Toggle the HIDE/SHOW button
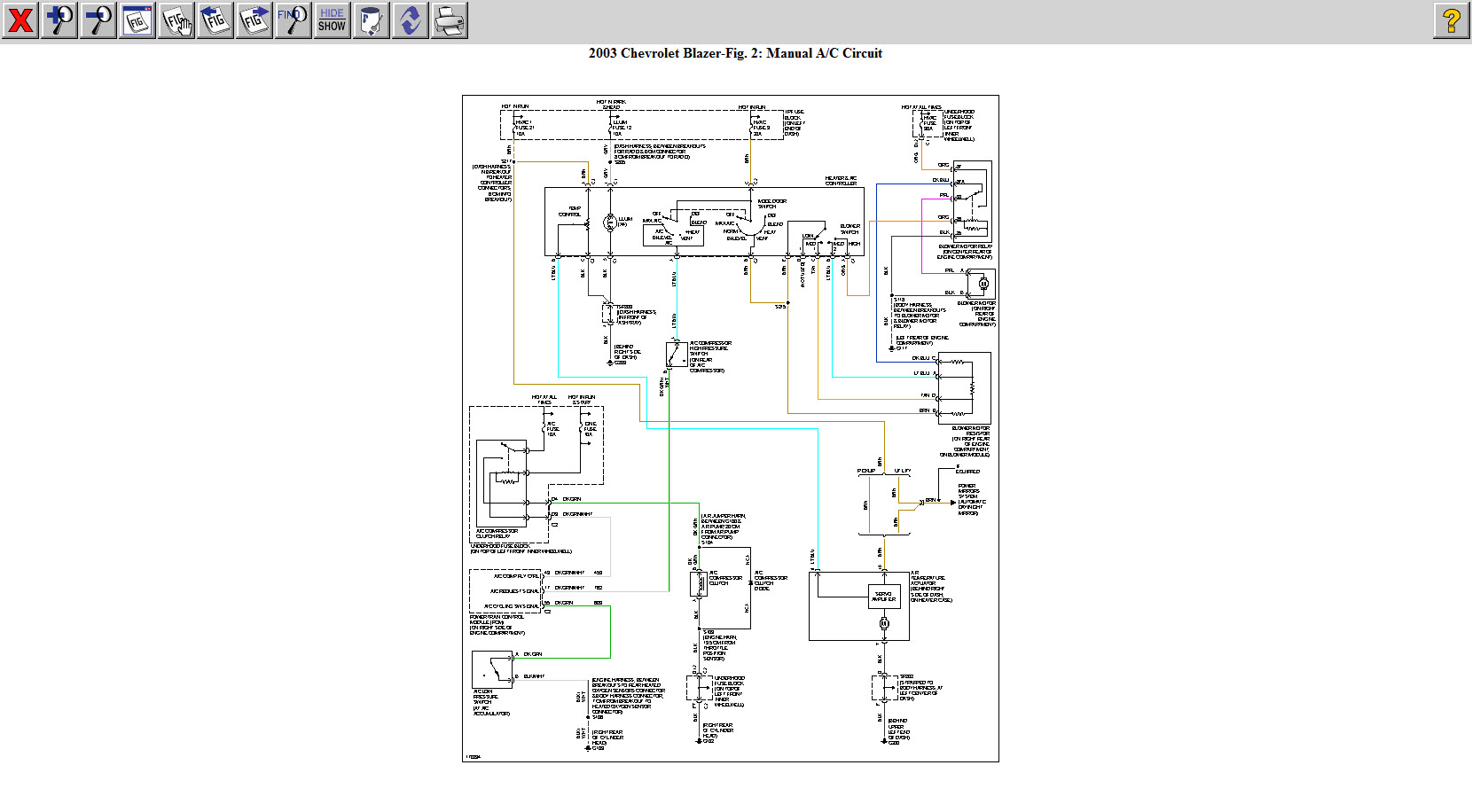The height and width of the screenshot is (812, 1472). 333,20
